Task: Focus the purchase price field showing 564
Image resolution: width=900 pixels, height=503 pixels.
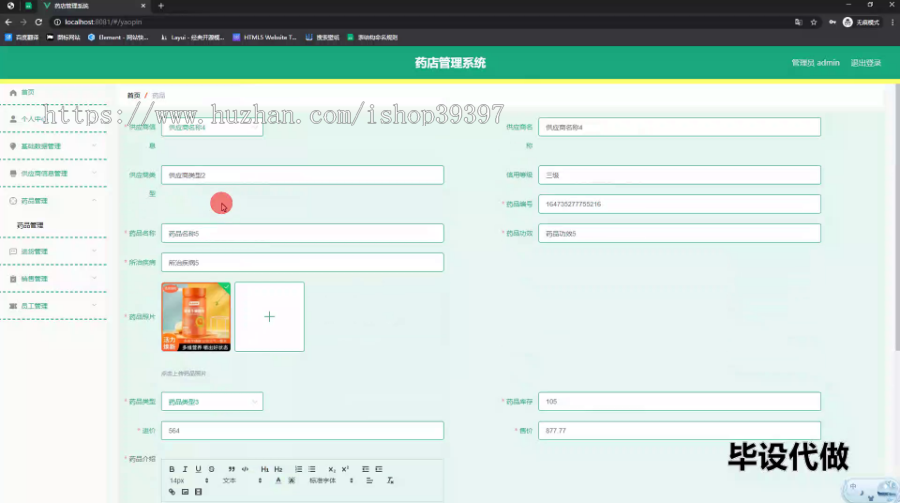Action: 302,431
